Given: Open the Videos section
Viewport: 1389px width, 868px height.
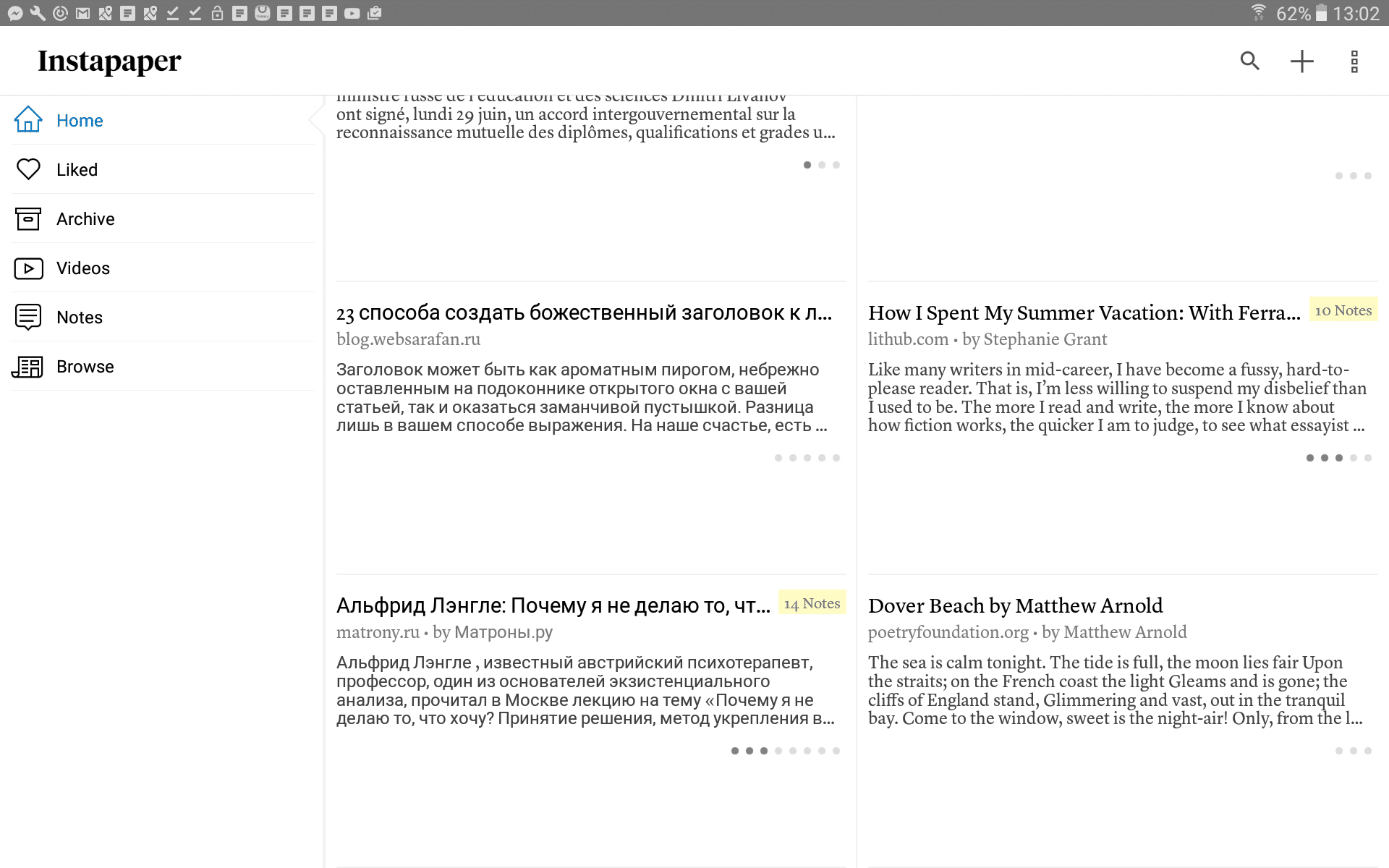Looking at the screenshot, I should [82, 267].
